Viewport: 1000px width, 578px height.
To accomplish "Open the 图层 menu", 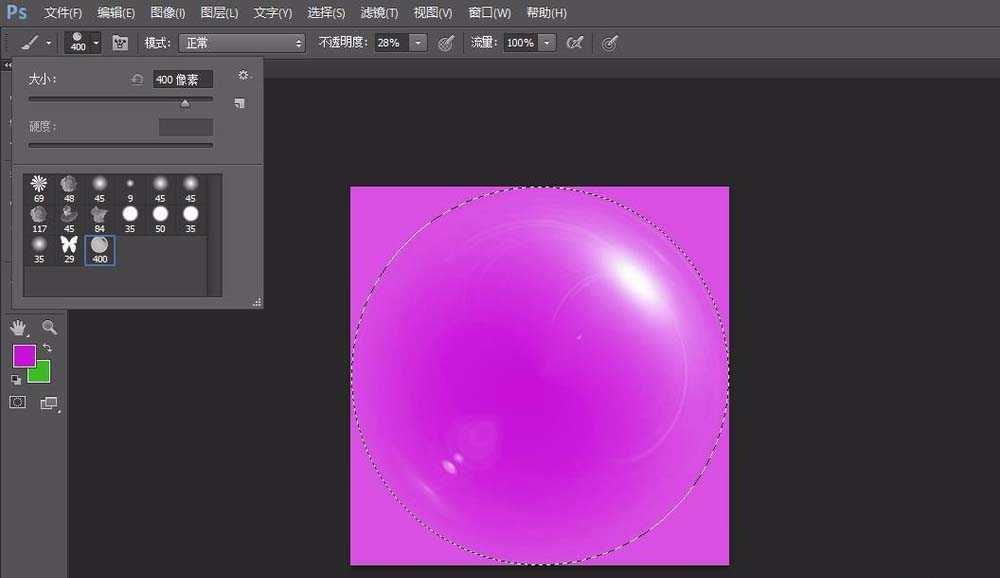I will pyautogui.click(x=217, y=13).
